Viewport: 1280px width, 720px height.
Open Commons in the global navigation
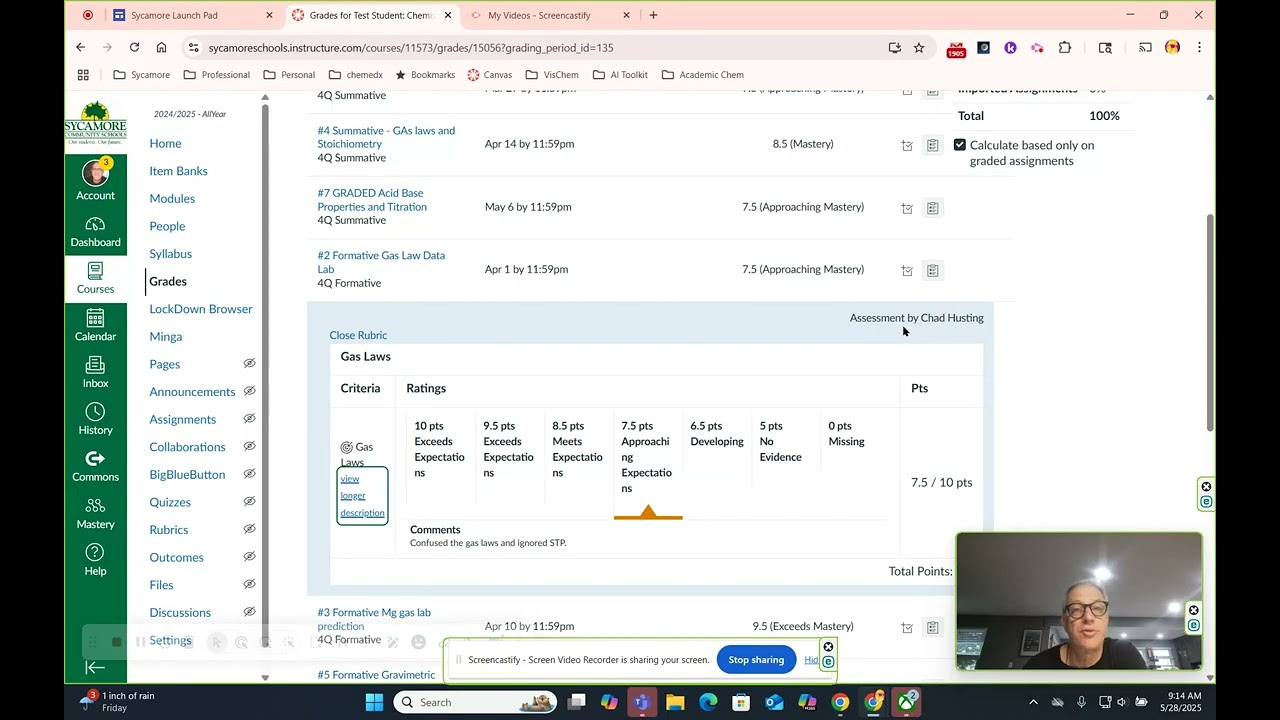point(96,466)
